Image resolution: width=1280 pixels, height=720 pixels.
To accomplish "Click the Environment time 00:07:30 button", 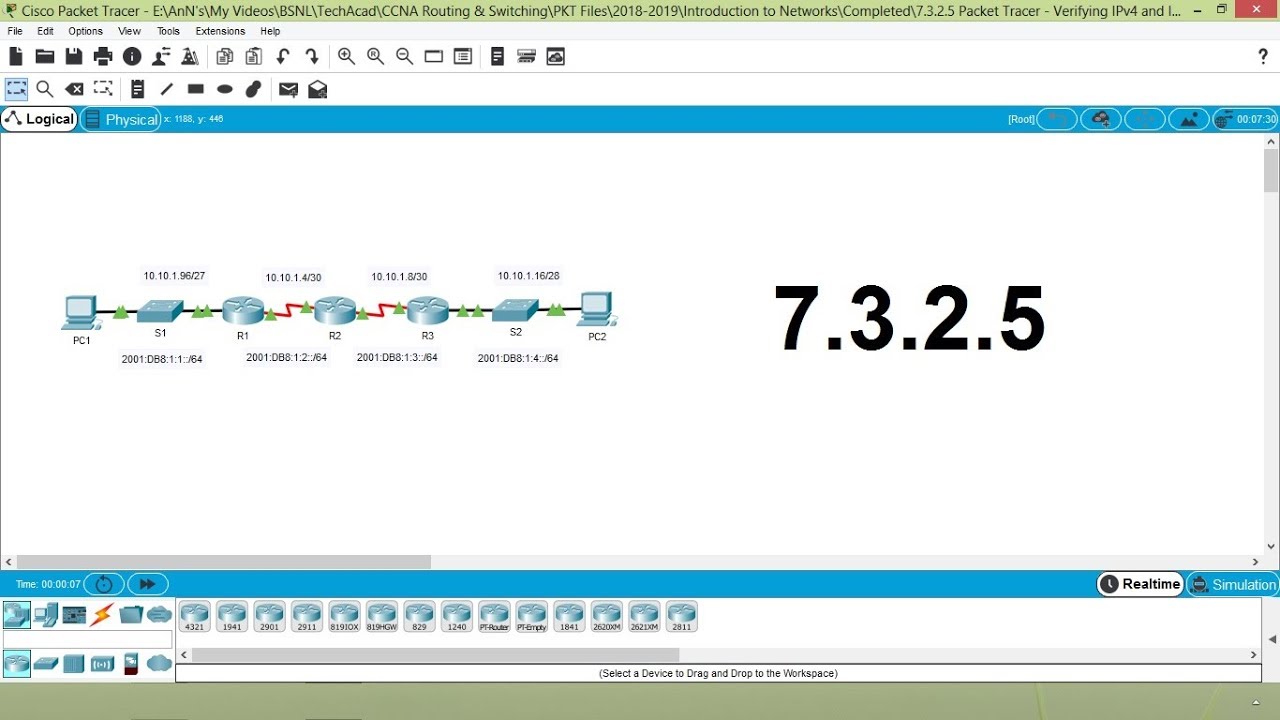I will [x=1245, y=119].
